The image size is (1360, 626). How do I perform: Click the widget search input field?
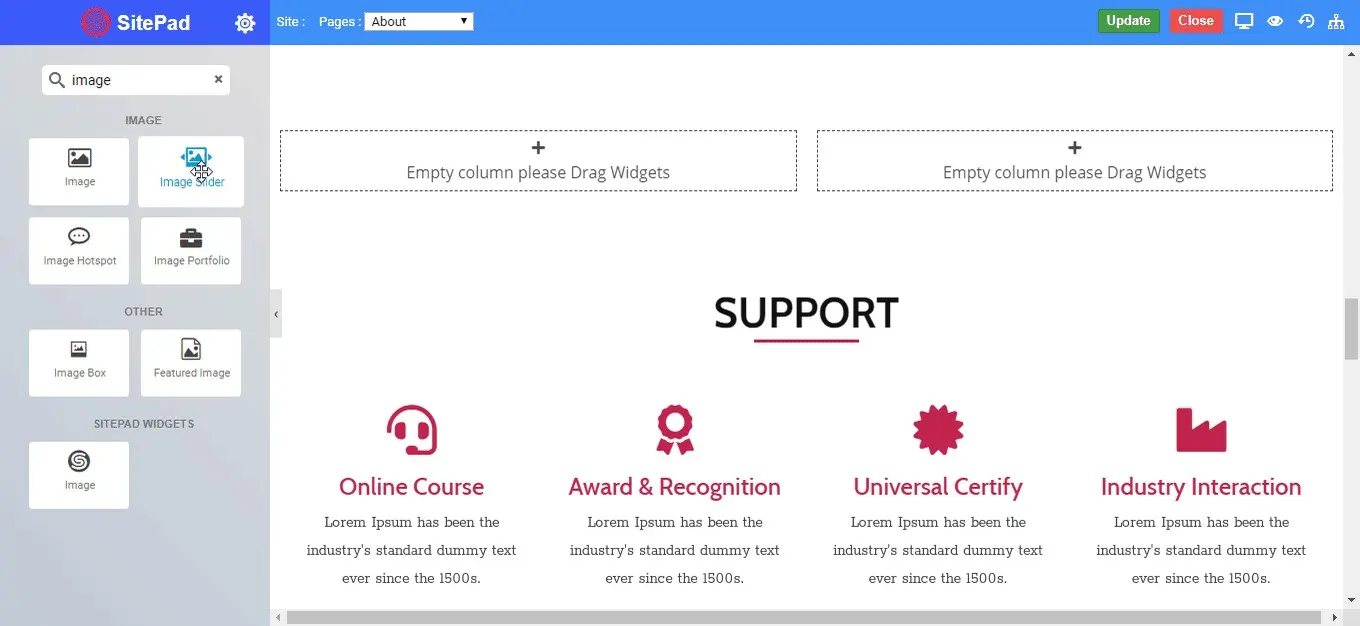click(x=130, y=79)
